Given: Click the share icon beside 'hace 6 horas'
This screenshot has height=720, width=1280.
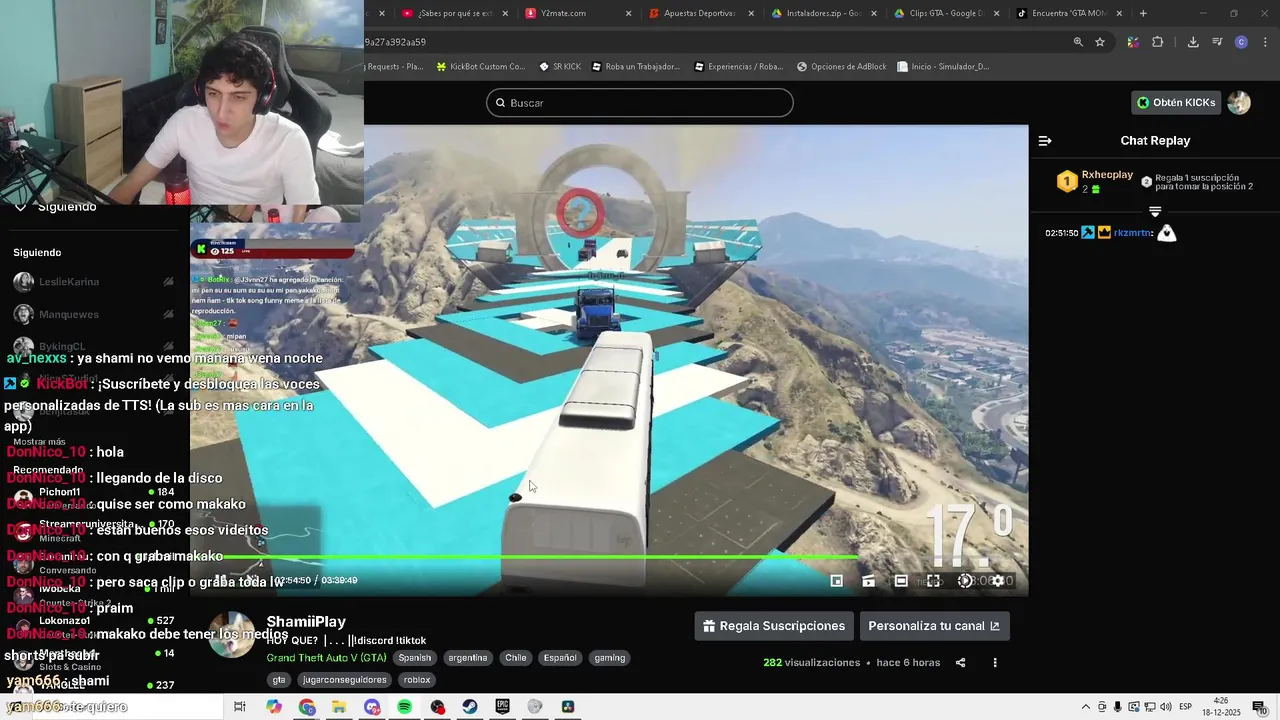Looking at the screenshot, I should pos(960,662).
